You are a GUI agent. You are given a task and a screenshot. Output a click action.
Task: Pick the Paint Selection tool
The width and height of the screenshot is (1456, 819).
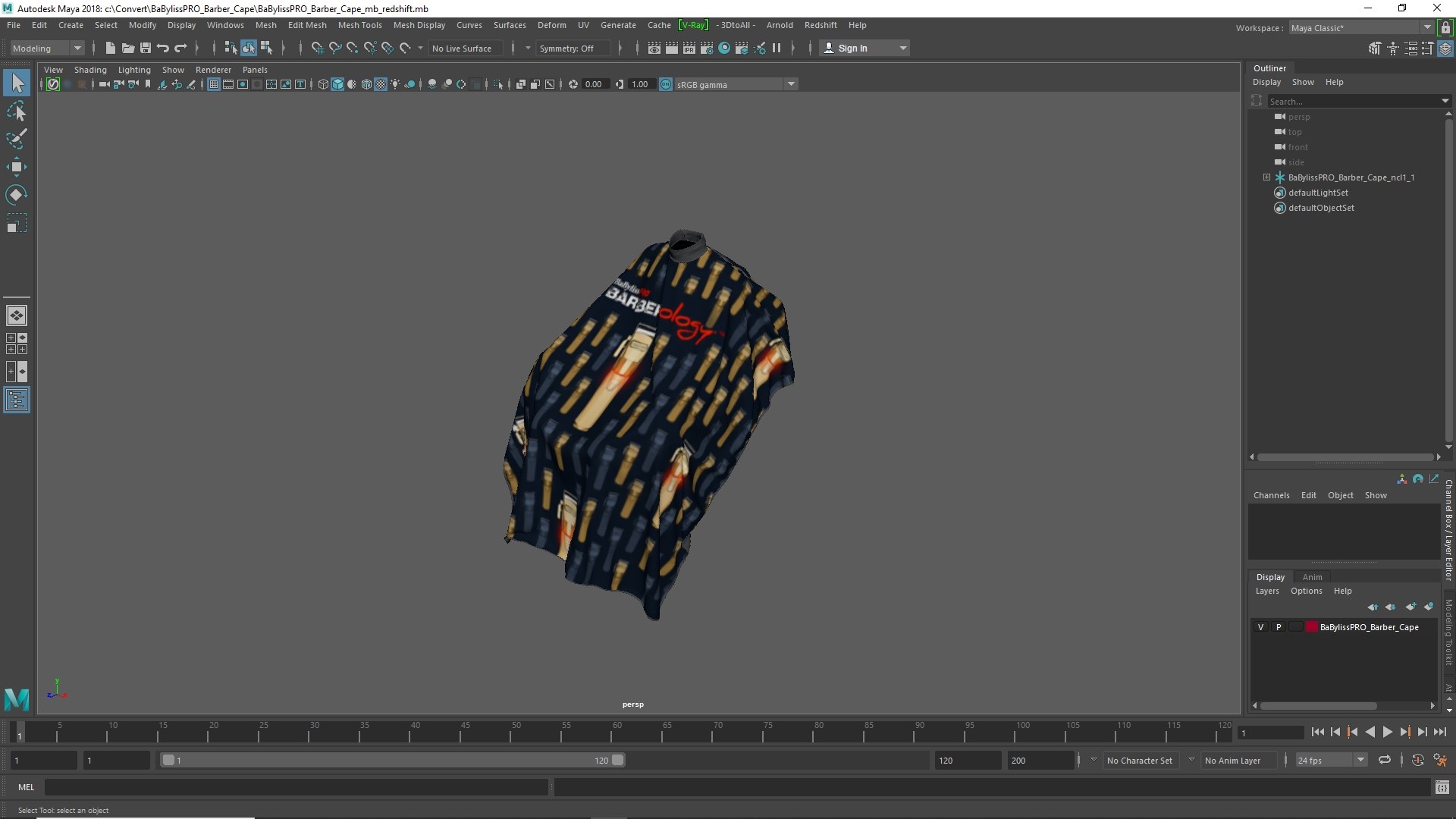pos(17,139)
